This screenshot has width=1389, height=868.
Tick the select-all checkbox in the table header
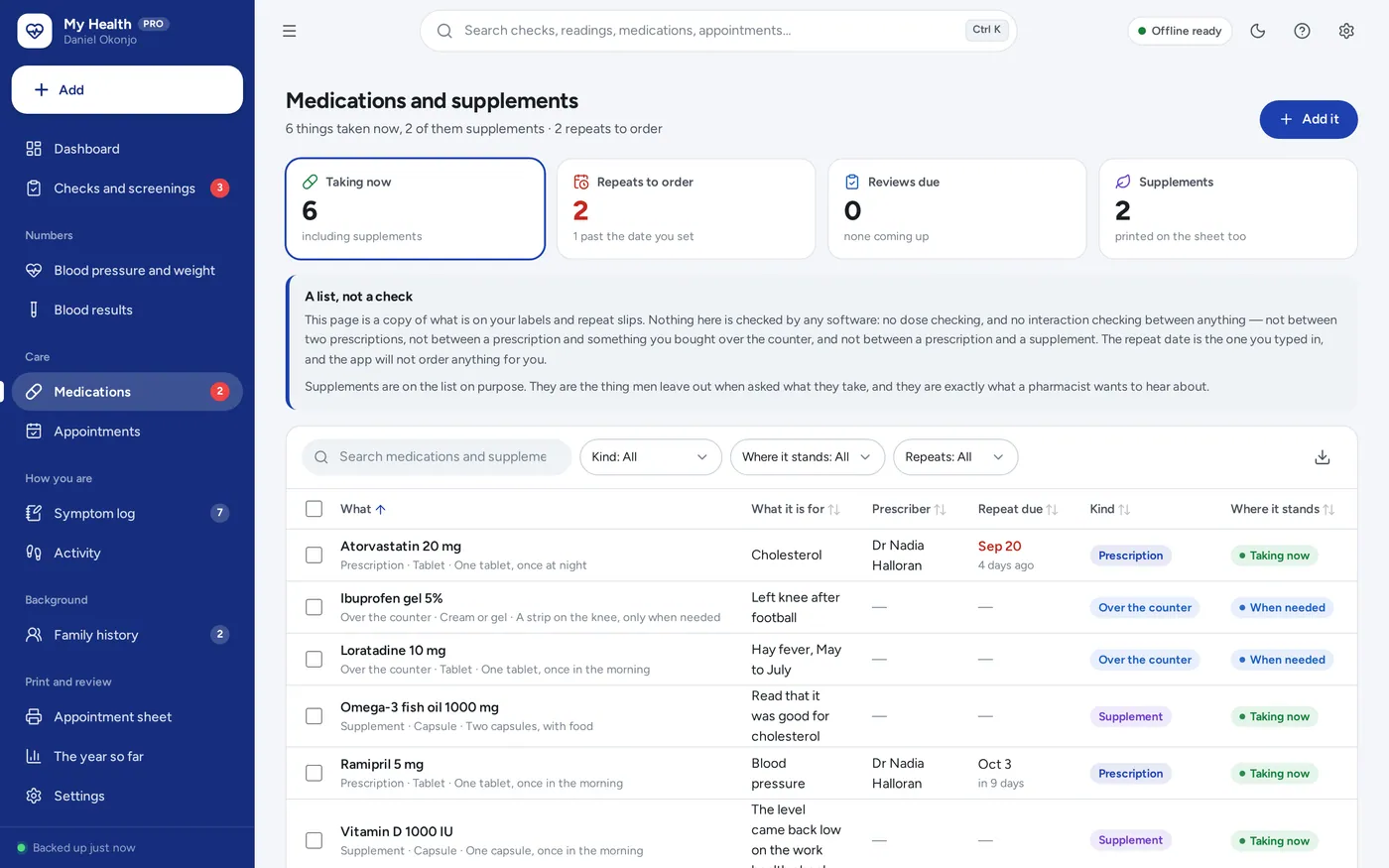click(x=315, y=509)
